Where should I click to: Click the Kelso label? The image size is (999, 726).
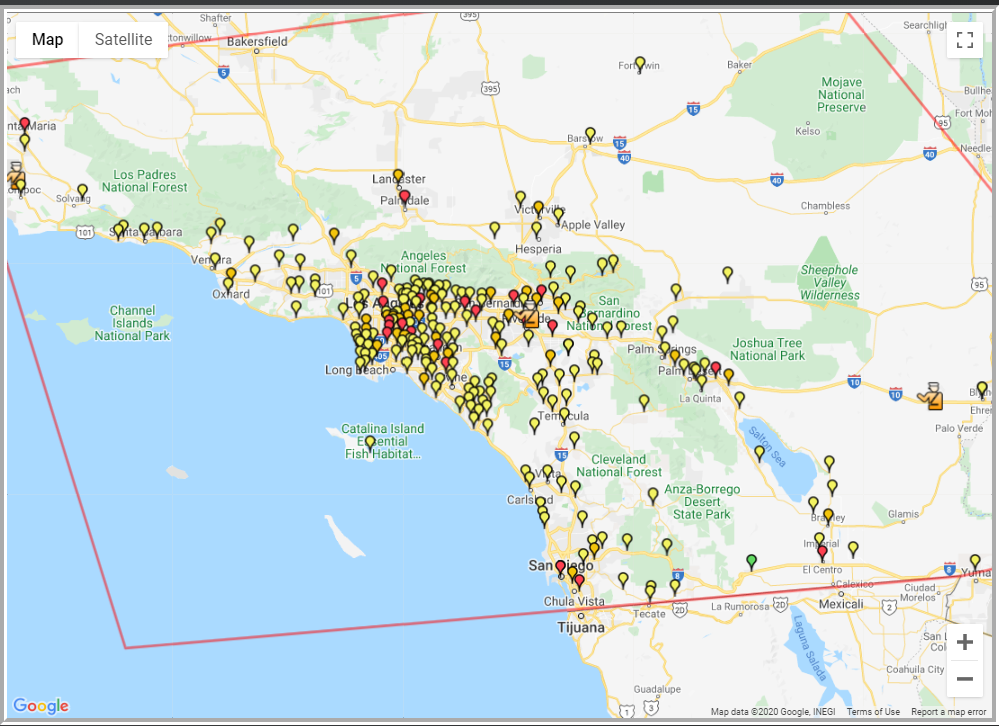point(807,131)
